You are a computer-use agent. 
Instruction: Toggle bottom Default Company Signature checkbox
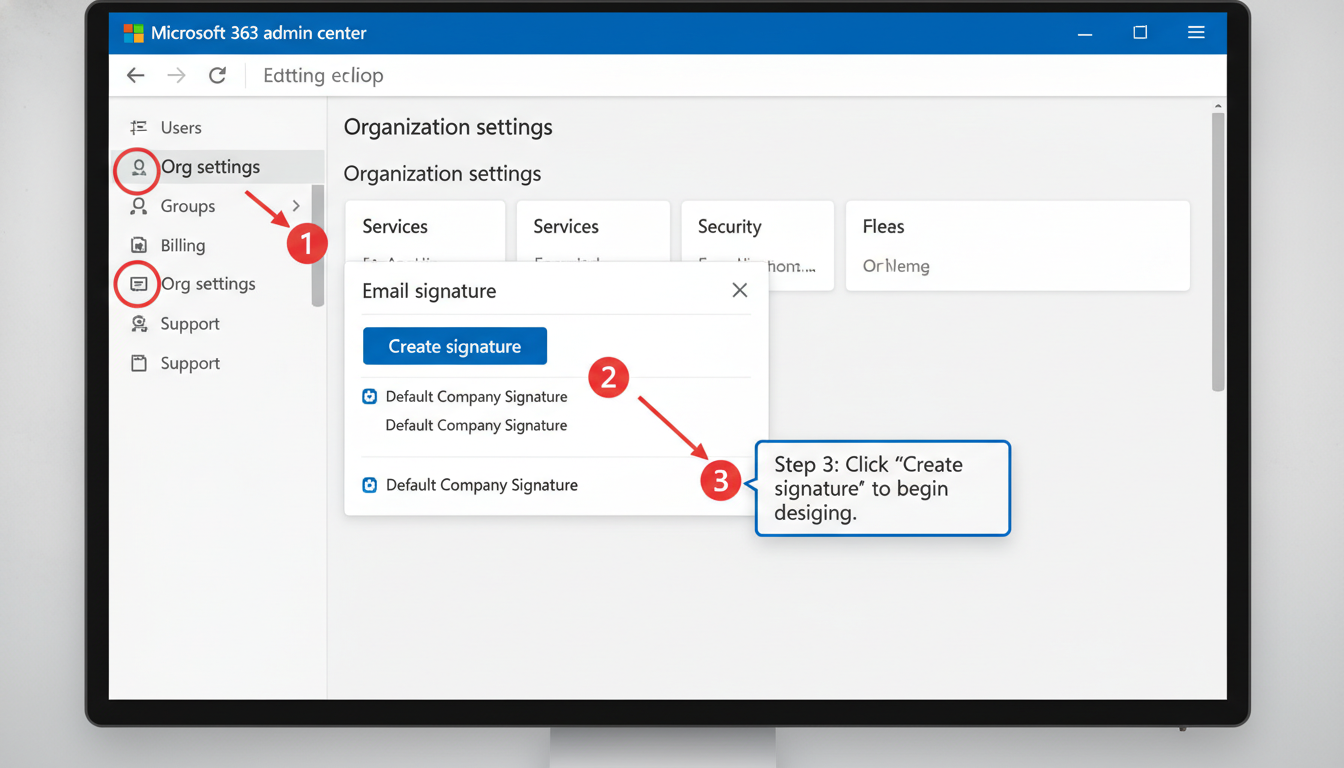[x=370, y=485]
